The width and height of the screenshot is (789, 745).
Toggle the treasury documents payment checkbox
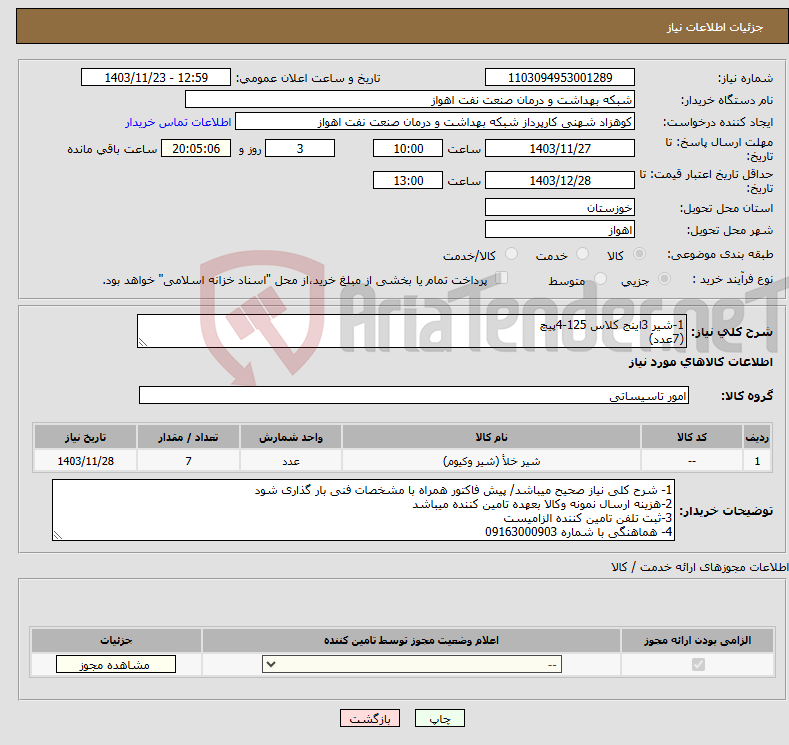pyautogui.click(x=503, y=280)
